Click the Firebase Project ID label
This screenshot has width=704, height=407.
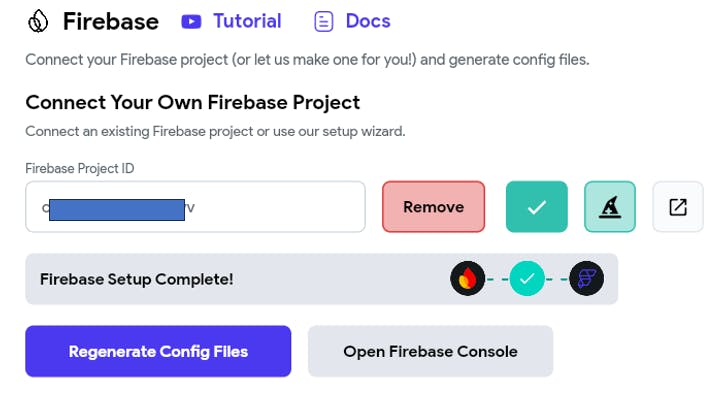(80, 168)
